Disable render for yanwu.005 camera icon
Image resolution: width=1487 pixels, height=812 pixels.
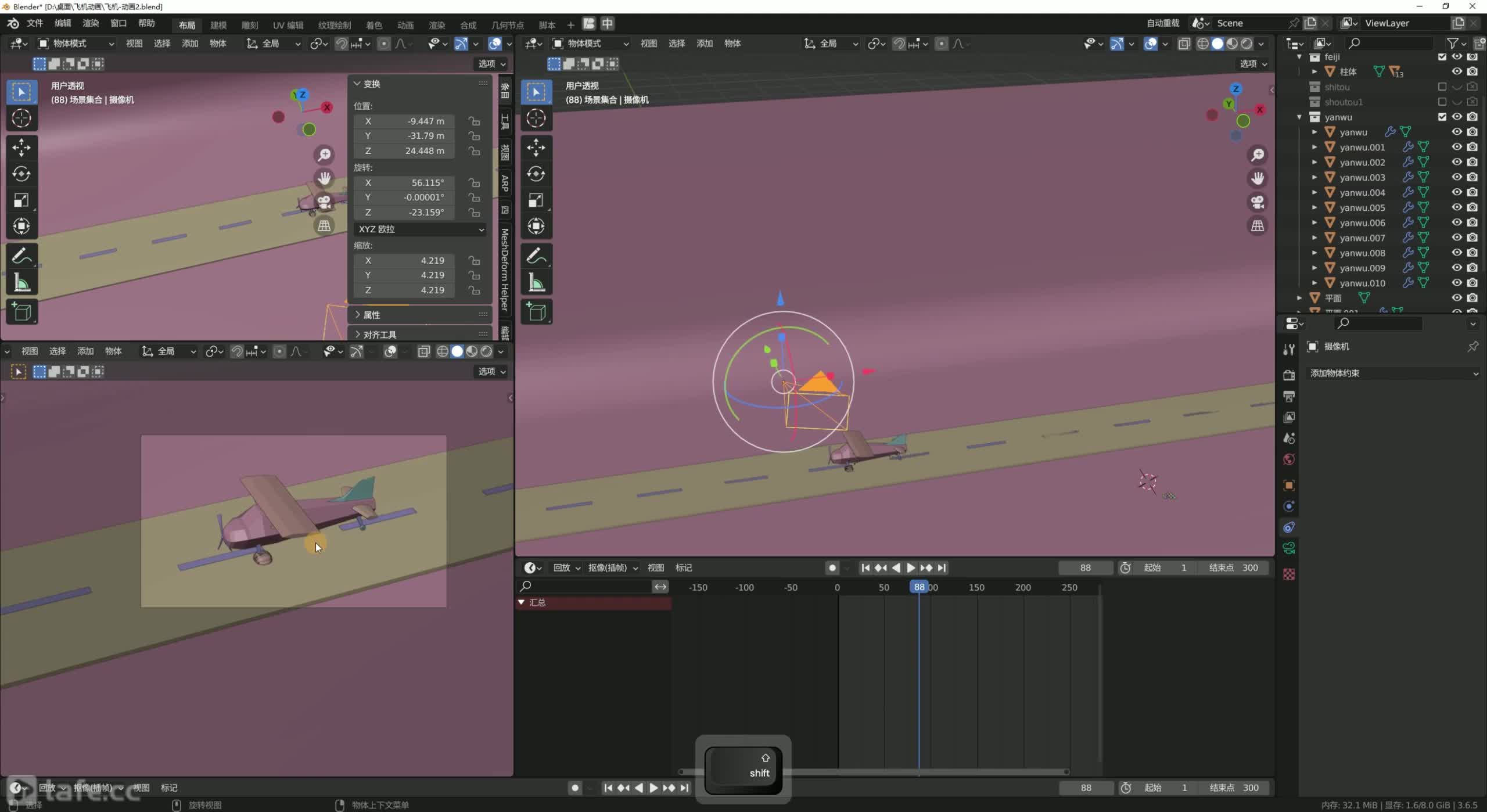point(1472,207)
